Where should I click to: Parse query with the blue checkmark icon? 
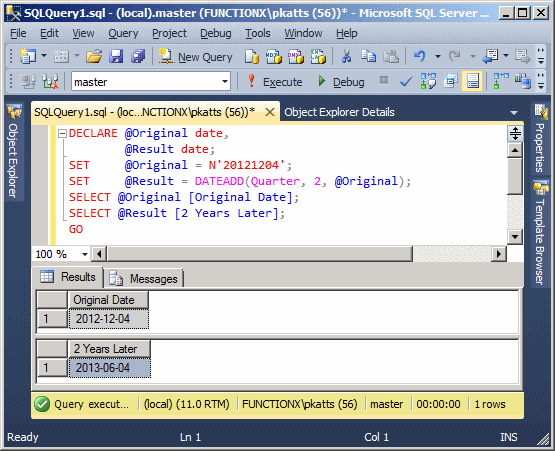tap(406, 82)
